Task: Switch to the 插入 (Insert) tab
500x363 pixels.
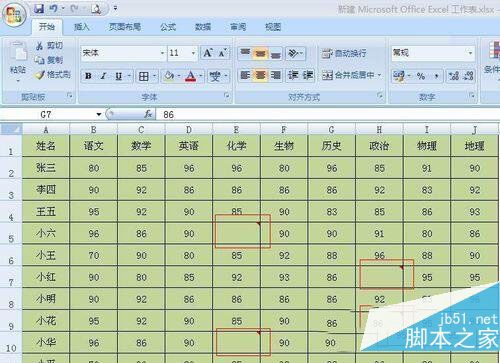Action: pyautogui.click(x=82, y=27)
